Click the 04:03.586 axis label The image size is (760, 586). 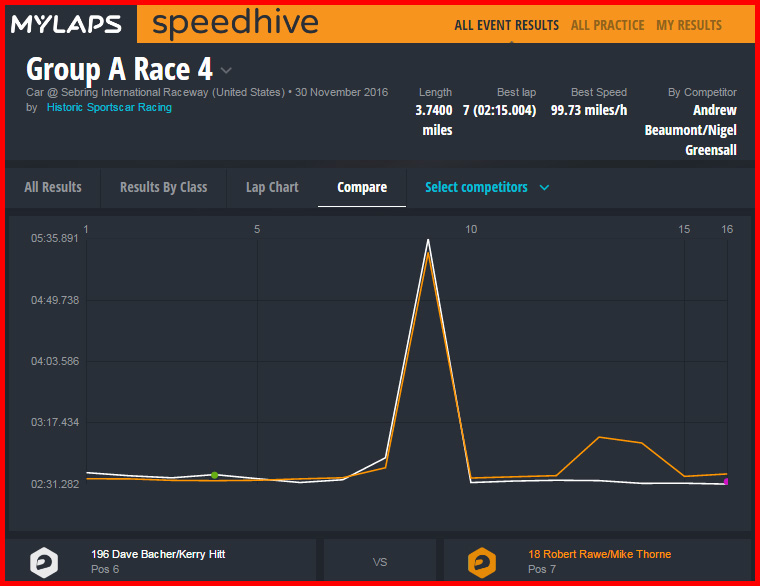click(x=55, y=361)
